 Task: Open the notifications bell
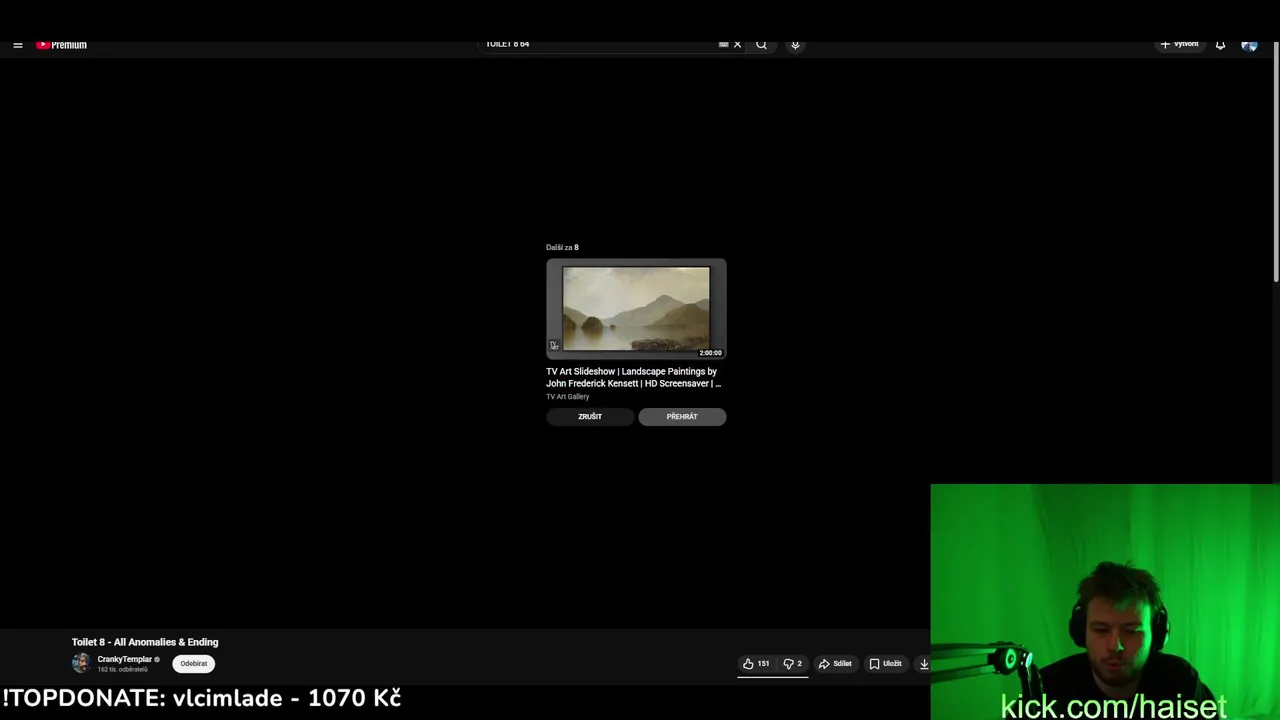tap(1220, 45)
